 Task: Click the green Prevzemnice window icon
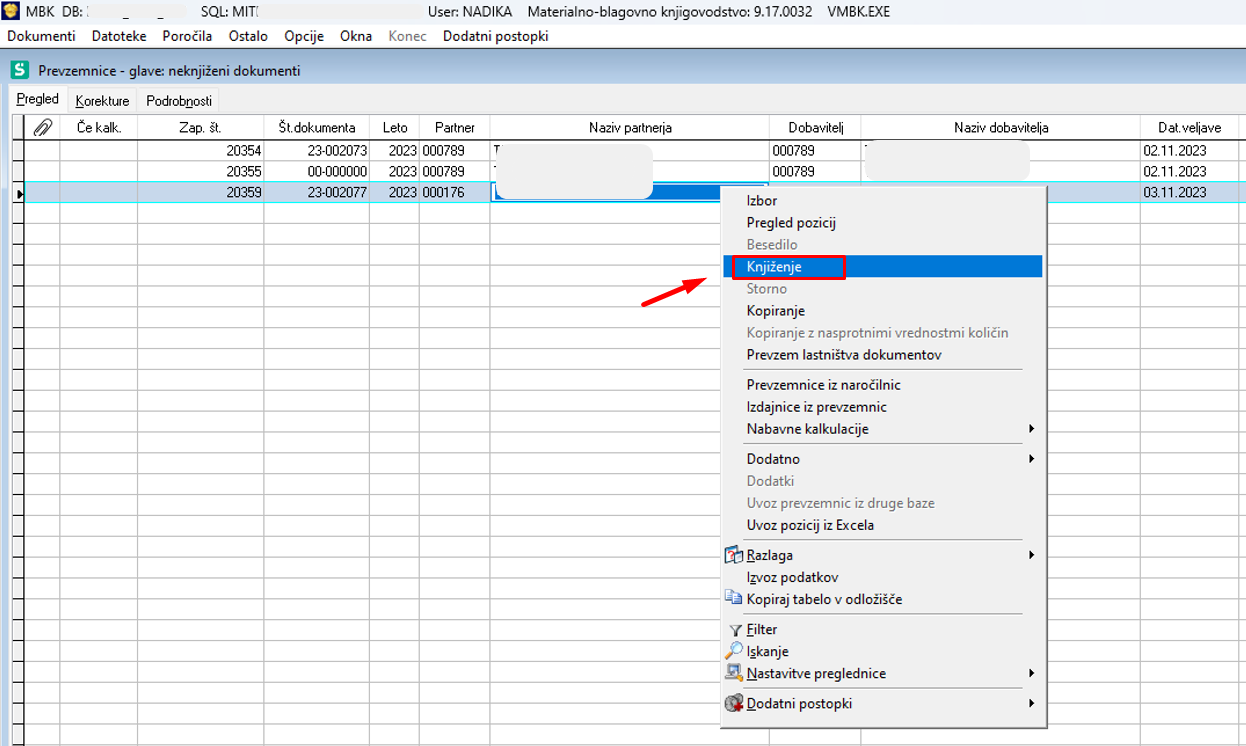pos(19,70)
